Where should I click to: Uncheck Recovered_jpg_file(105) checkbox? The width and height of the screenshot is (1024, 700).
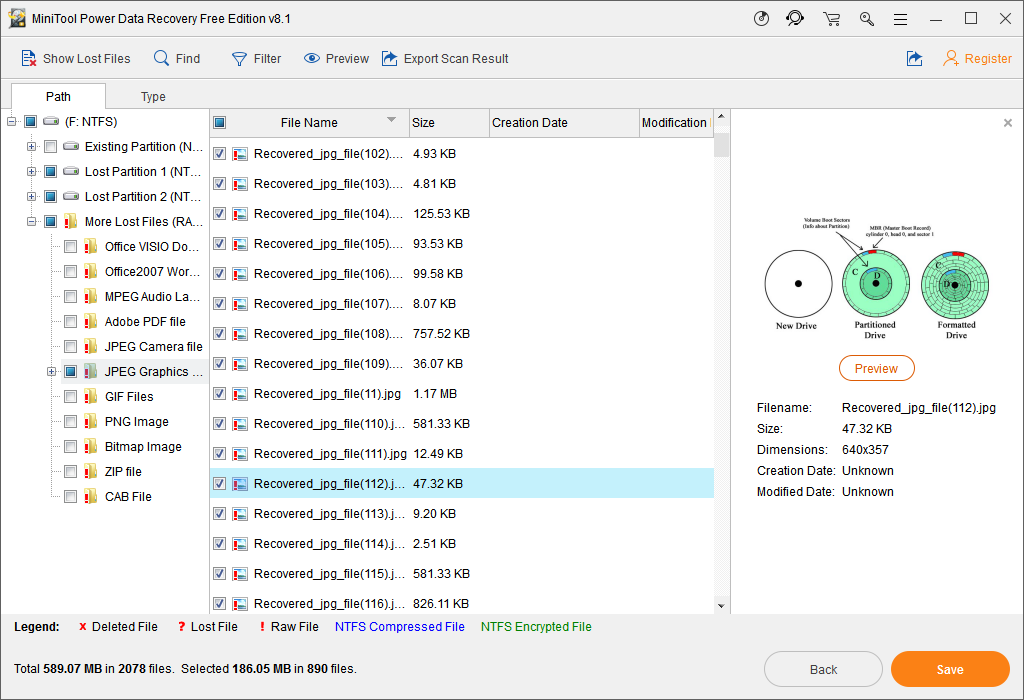coord(219,244)
